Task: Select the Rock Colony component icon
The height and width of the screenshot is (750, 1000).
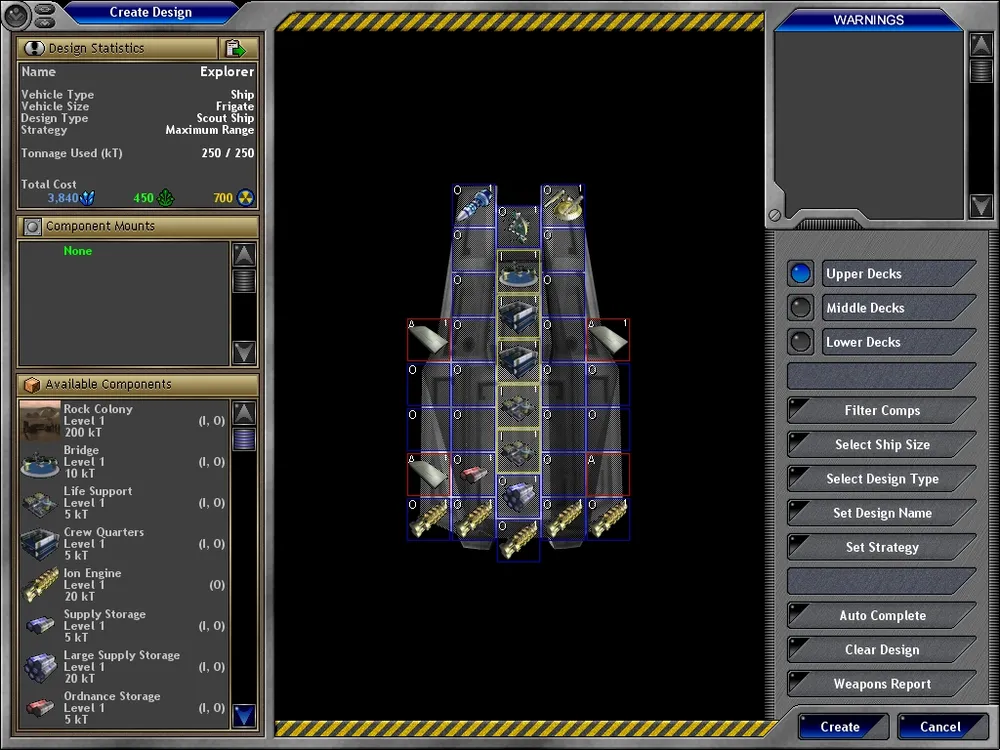Action: pyautogui.click(x=40, y=421)
